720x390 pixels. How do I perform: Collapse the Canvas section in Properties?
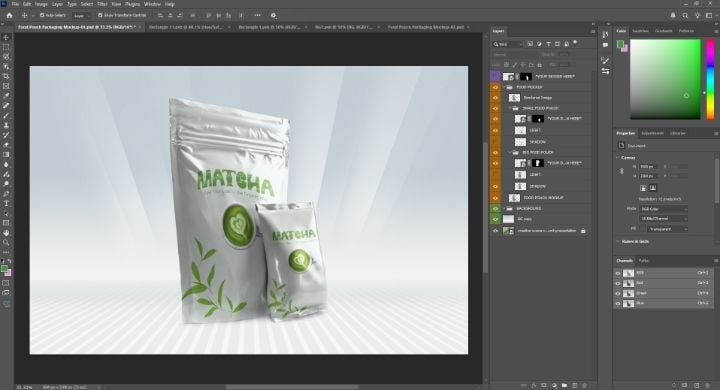point(618,158)
